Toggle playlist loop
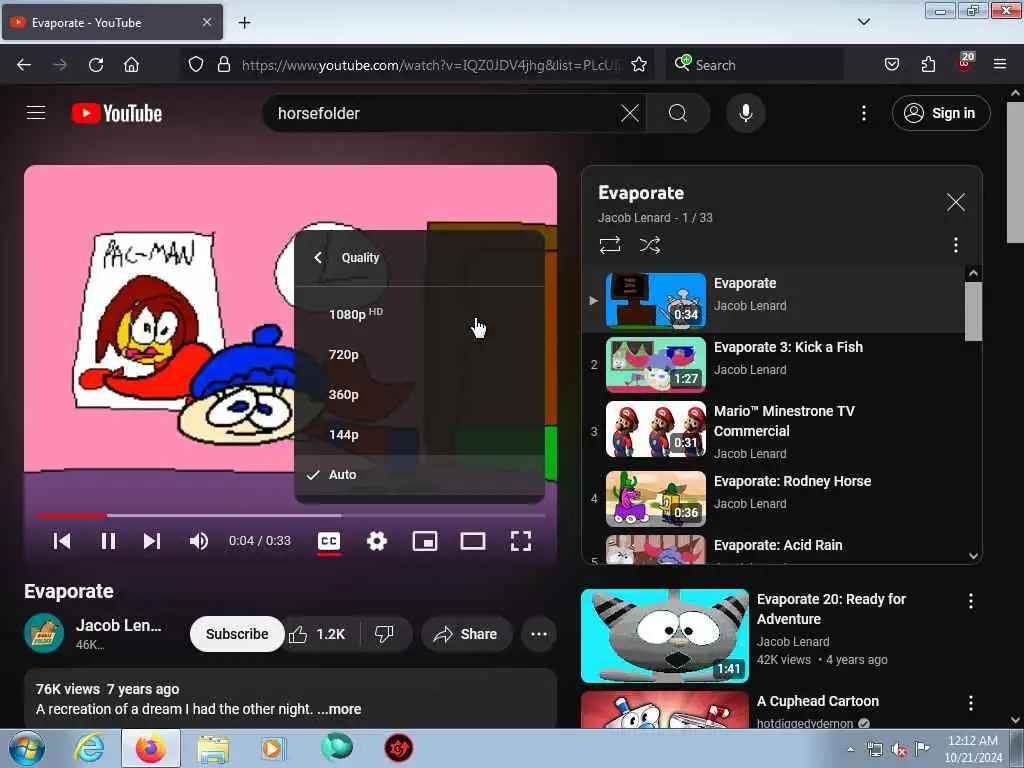 [610, 246]
